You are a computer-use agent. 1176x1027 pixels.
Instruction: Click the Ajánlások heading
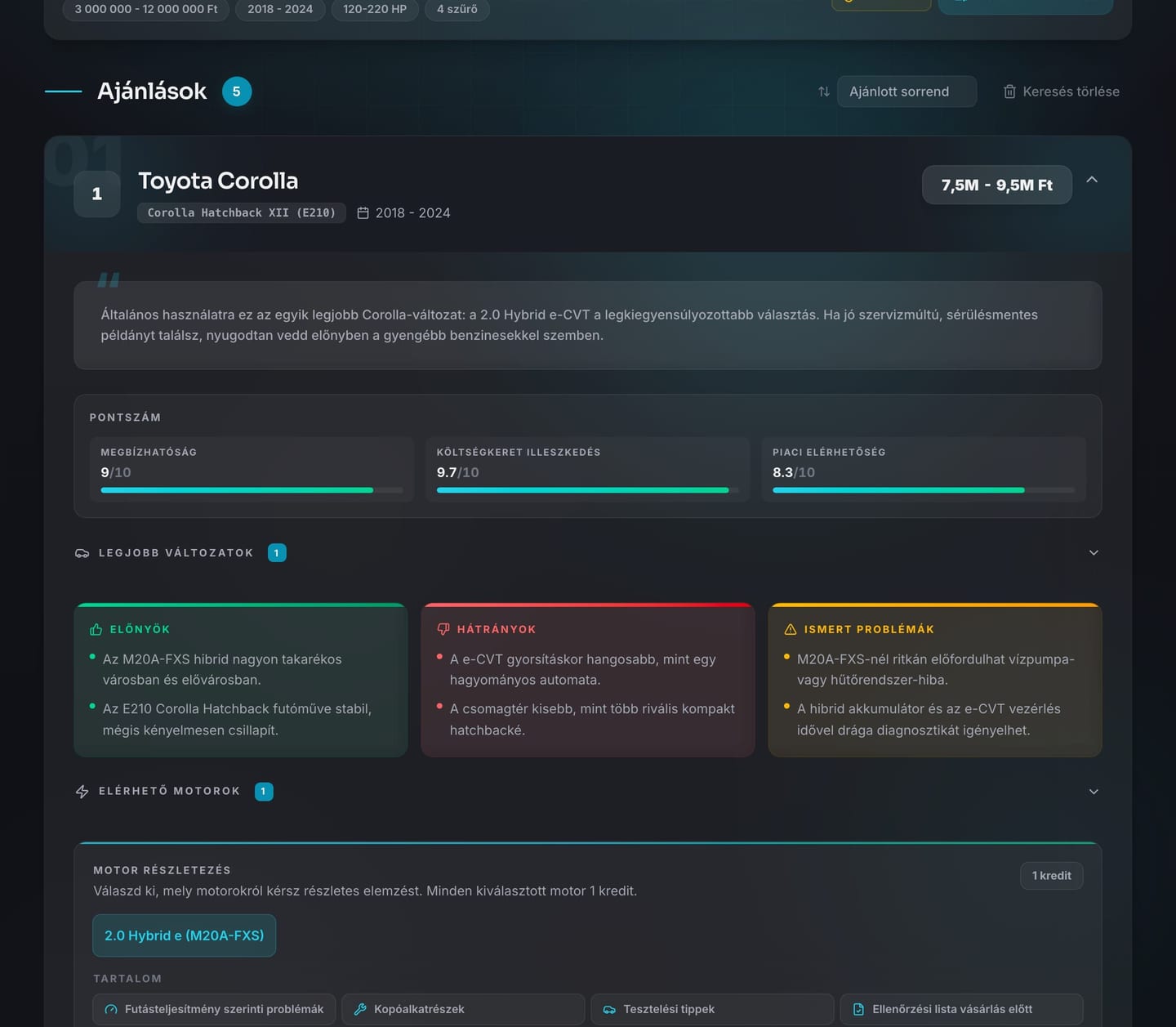152,92
